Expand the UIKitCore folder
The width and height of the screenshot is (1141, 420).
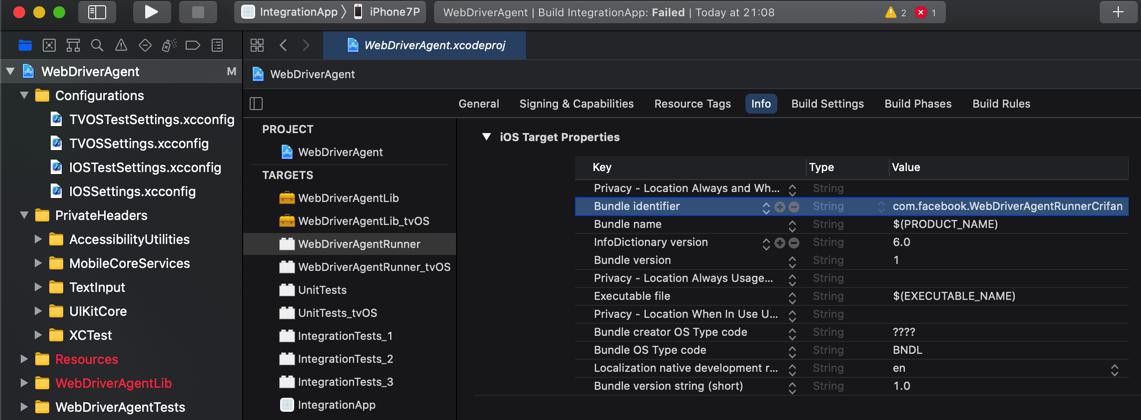click(39, 312)
